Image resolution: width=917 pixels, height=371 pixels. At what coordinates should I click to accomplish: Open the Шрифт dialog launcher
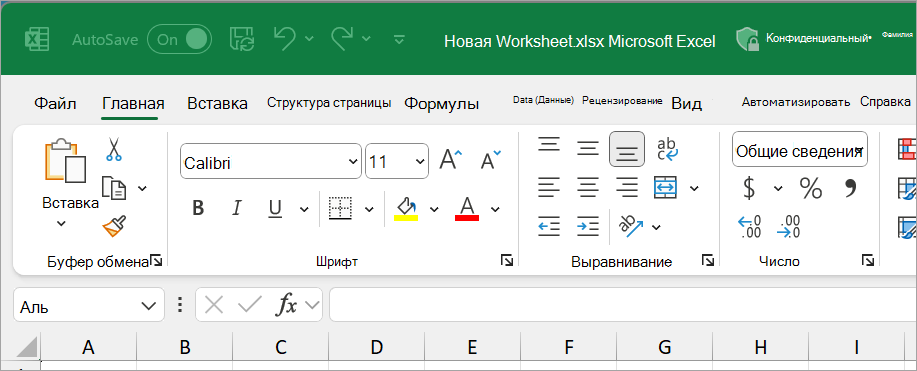pos(507,260)
